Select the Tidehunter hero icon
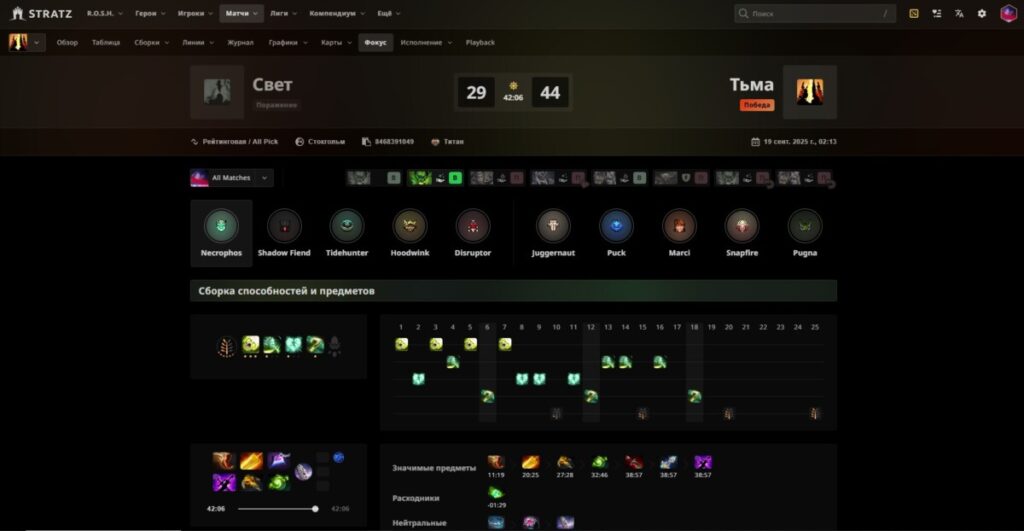Viewport: 1024px width, 531px height. [x=346, y=227]
